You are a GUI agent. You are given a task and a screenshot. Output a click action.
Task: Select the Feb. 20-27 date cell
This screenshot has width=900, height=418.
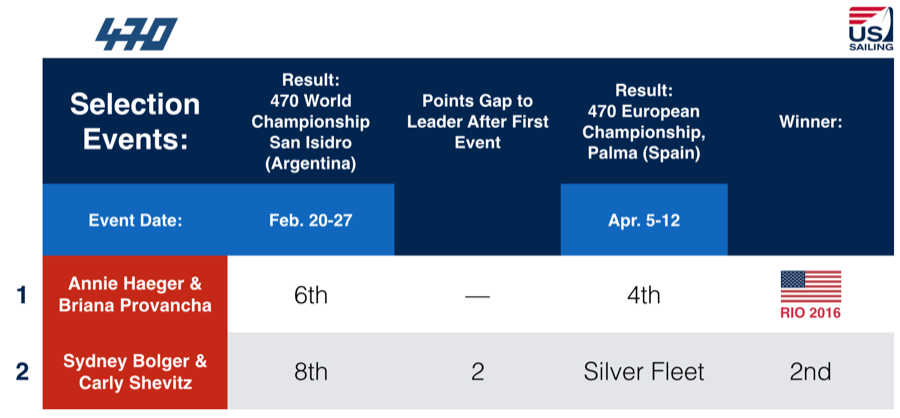311,220
